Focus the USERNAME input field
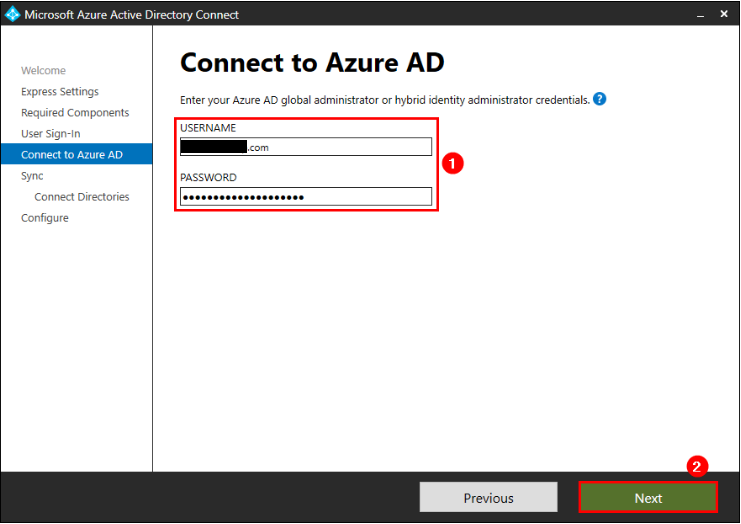Viewport: 741px width, 524px height. point(306,147)
